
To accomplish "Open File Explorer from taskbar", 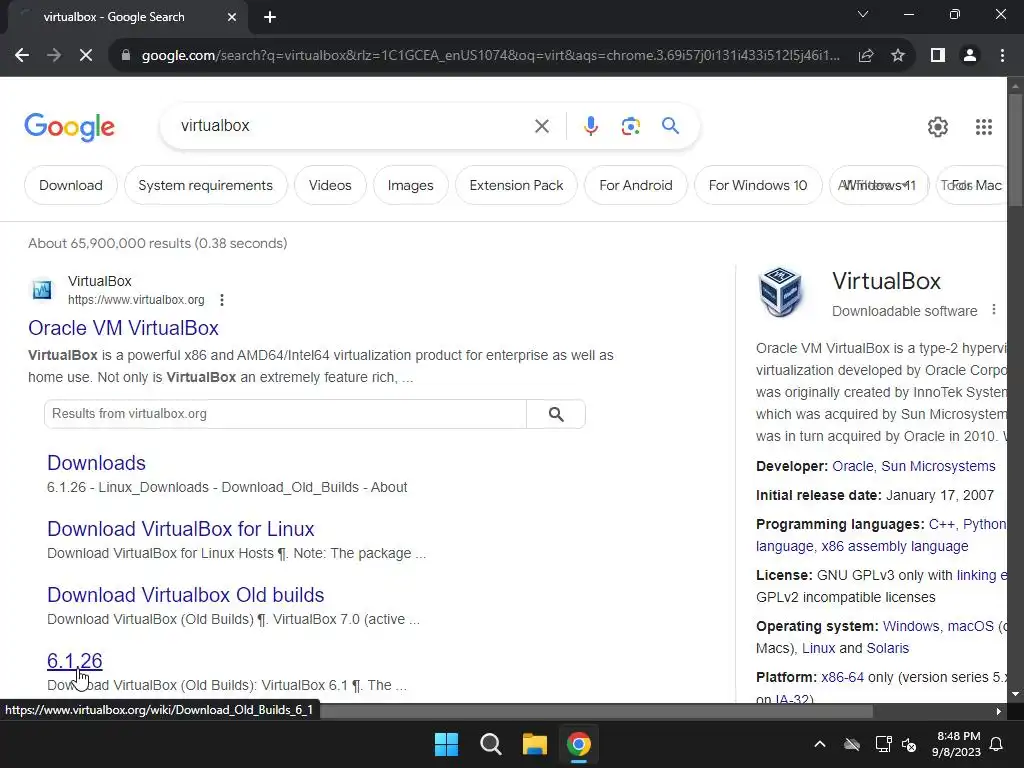I will pyautogui.click(x=534, y=744).
